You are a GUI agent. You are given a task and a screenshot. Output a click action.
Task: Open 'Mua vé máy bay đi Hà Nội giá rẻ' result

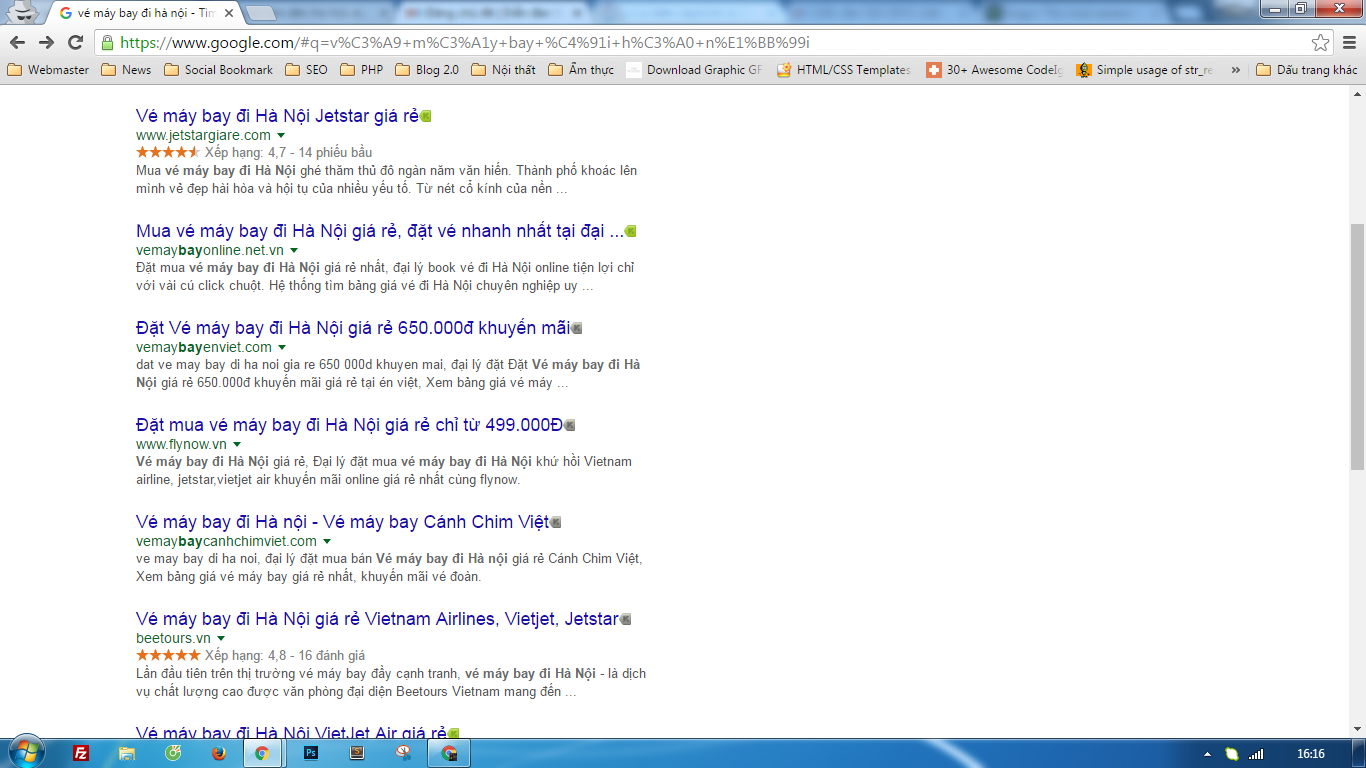pyautogui.click(x=380, y=231)
